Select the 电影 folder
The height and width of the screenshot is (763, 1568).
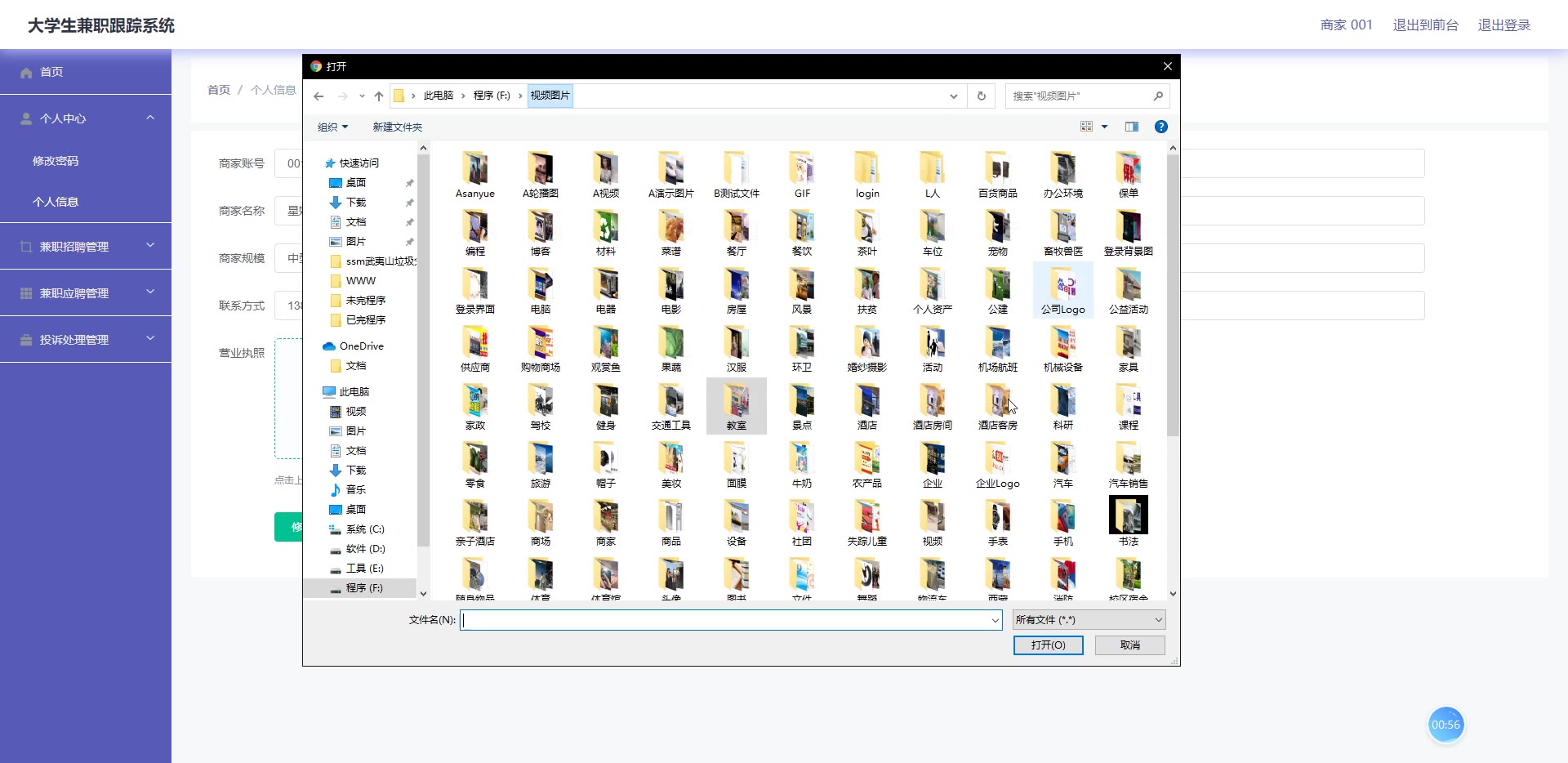coord(671,292)
